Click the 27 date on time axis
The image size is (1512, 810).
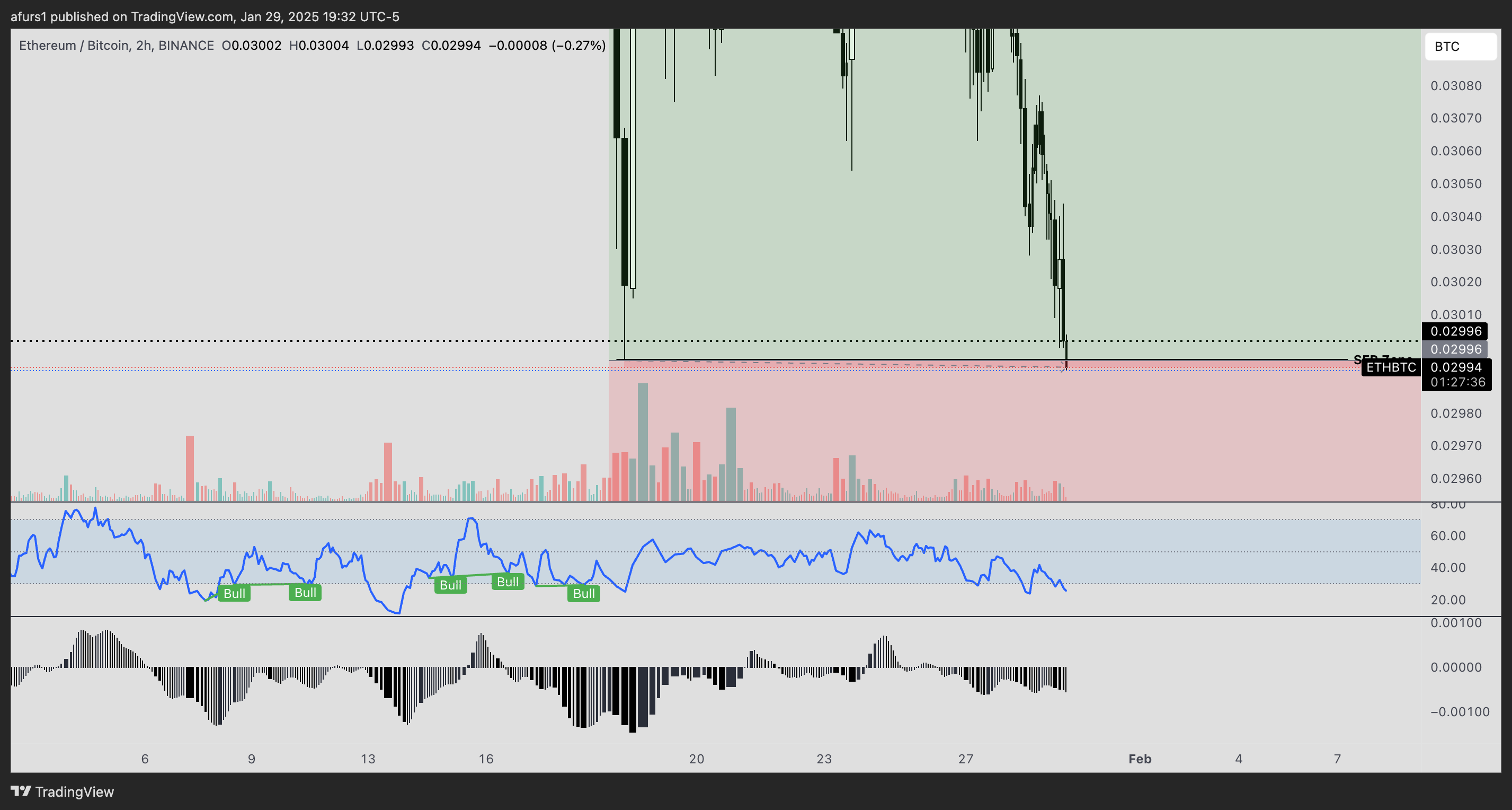(966, 759)
